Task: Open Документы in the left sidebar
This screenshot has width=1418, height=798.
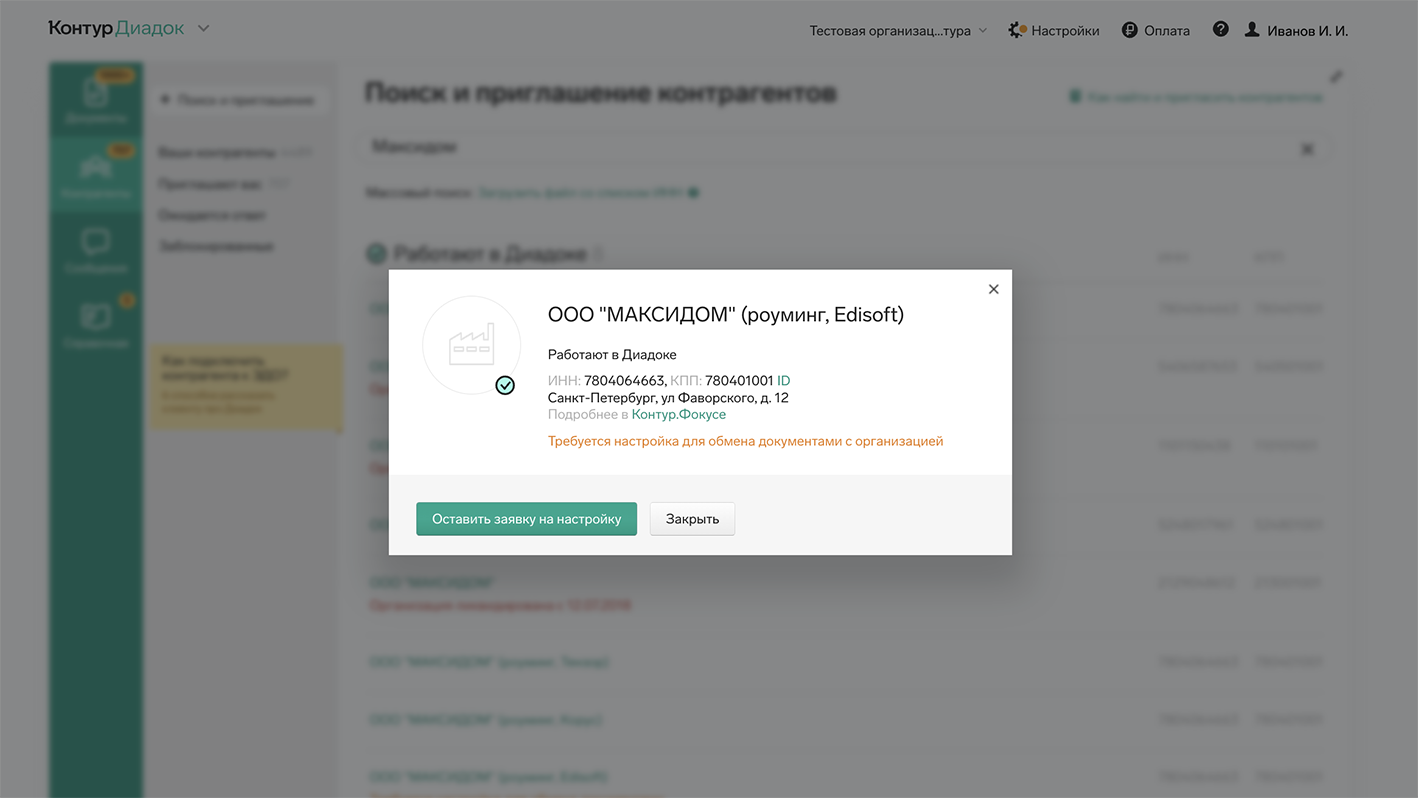Action: coord(96,100)
